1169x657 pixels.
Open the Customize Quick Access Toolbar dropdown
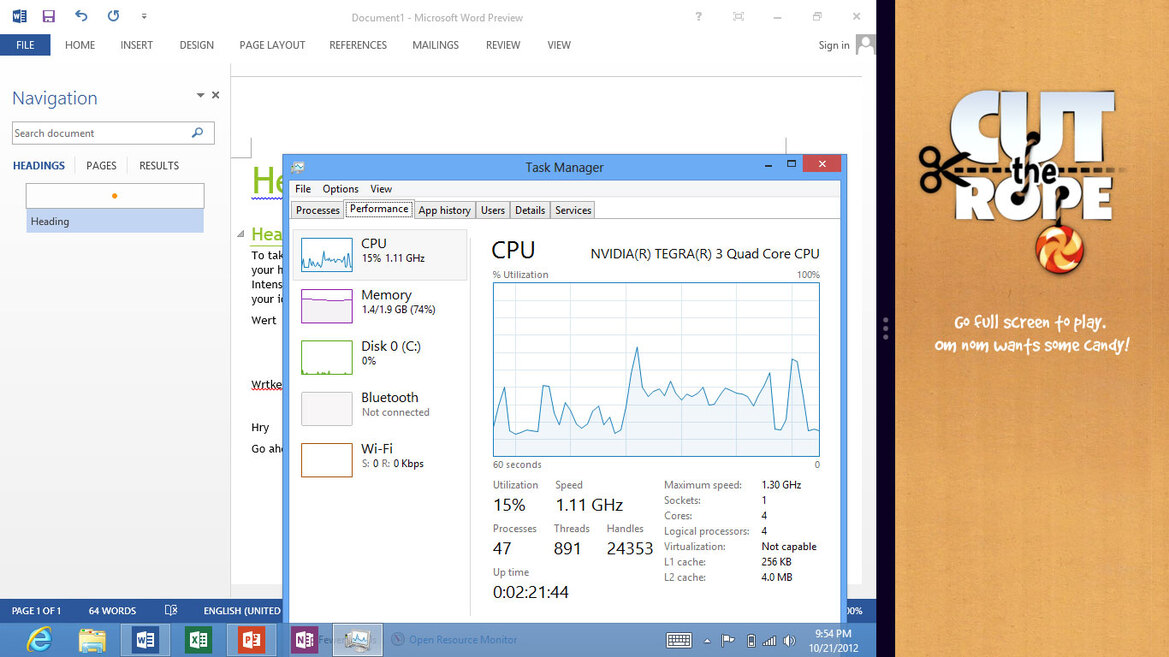point(144,16)
